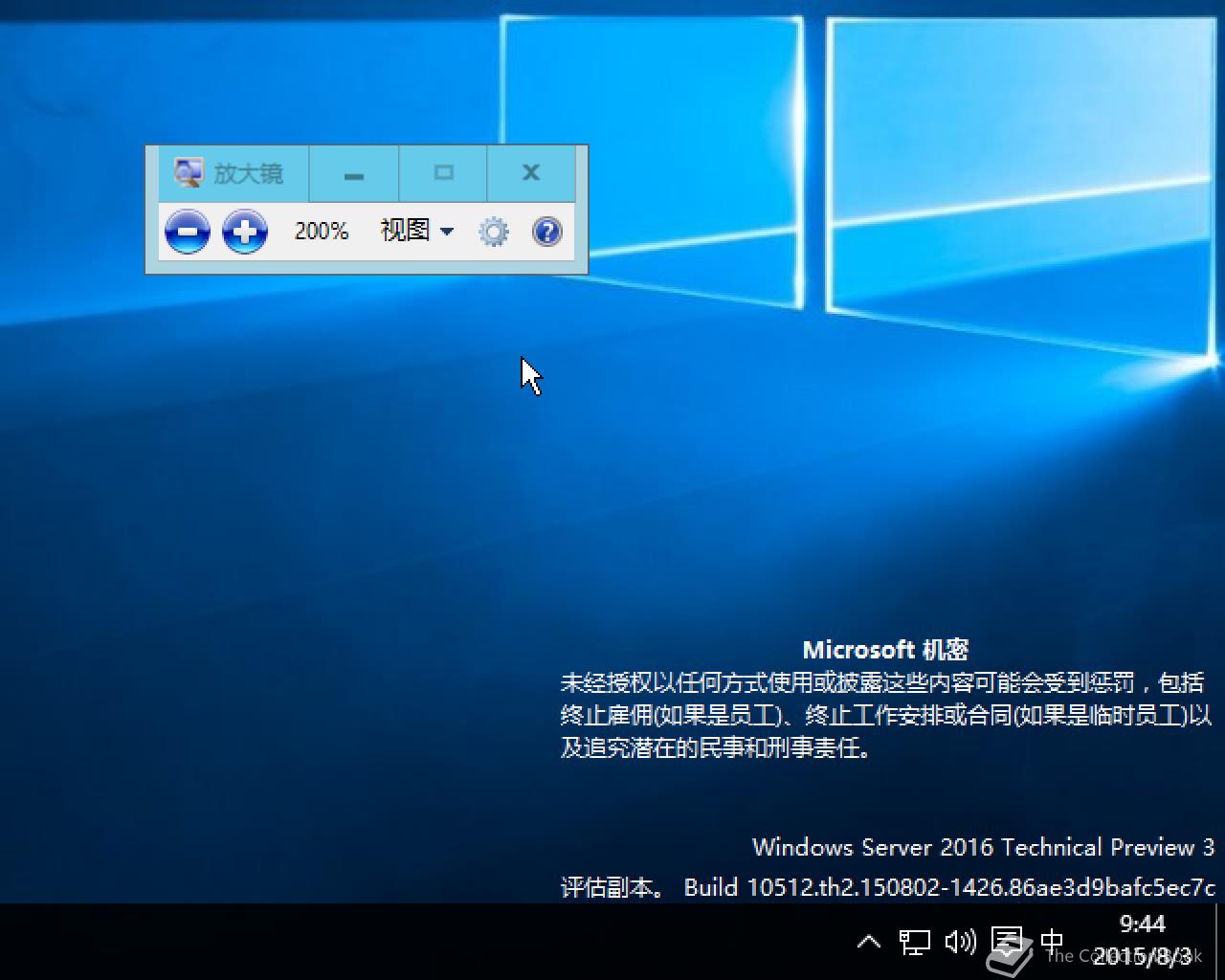Open the volume speaker tray icon
This screenshot has height=980, width=1225.
960,942
